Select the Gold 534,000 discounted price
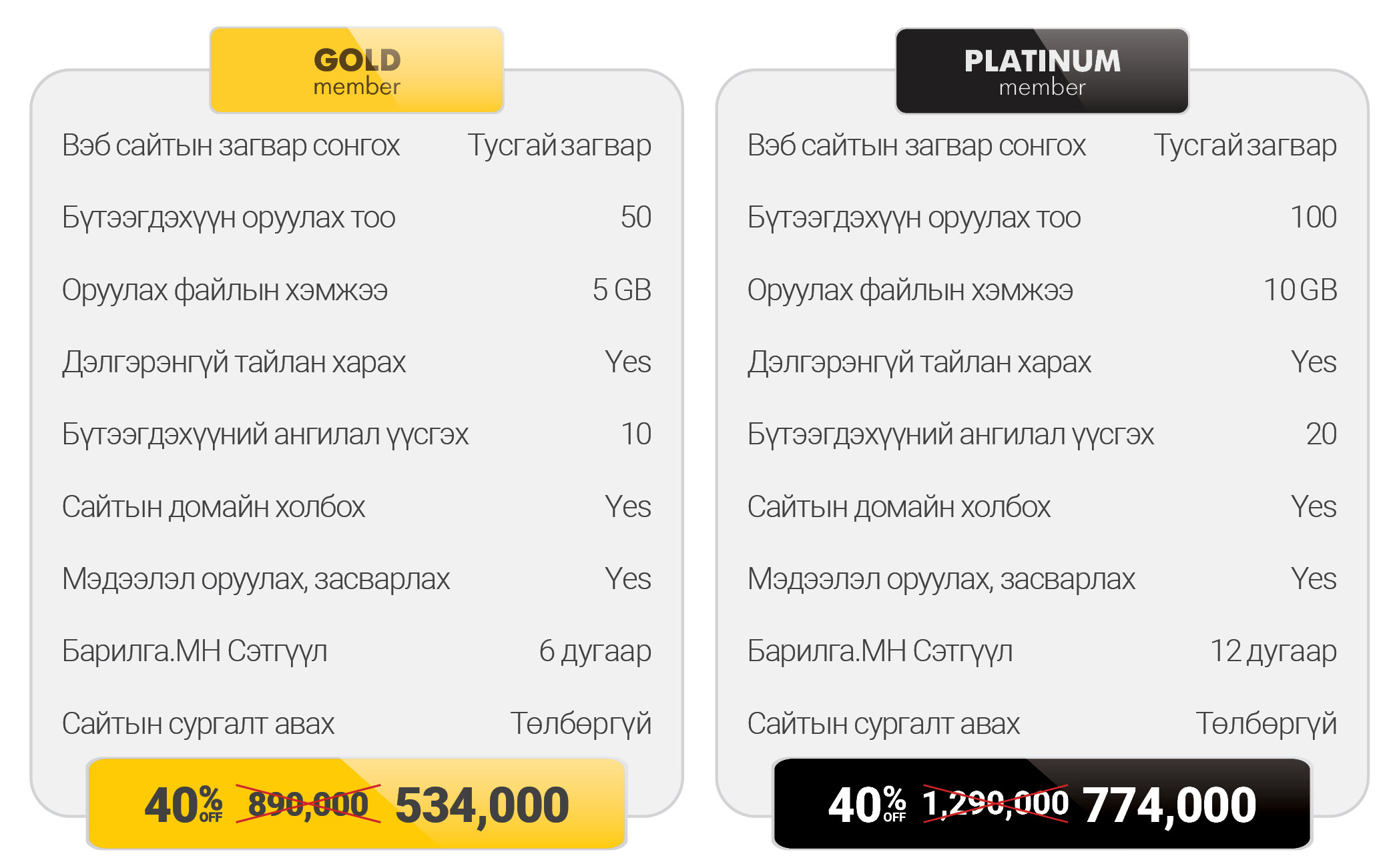Image resolution: width=1399 pixels, height=868 pixels. (x=482, y=805)
